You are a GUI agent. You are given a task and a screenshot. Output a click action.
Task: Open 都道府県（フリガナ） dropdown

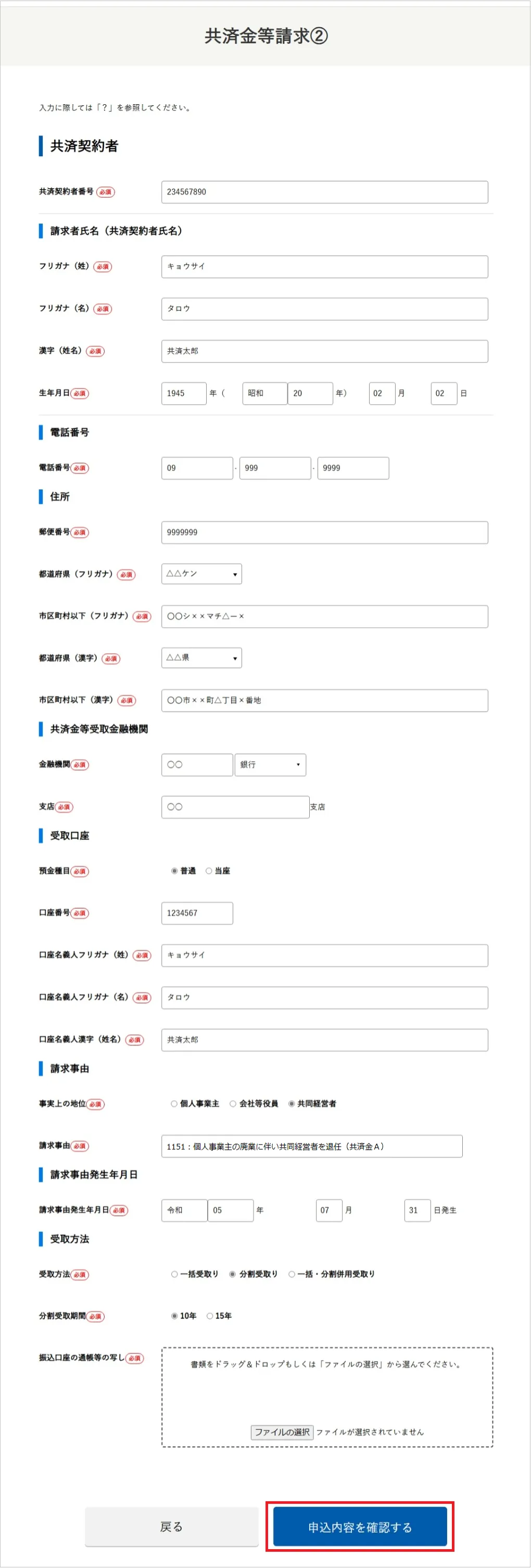tap(201, 574)
